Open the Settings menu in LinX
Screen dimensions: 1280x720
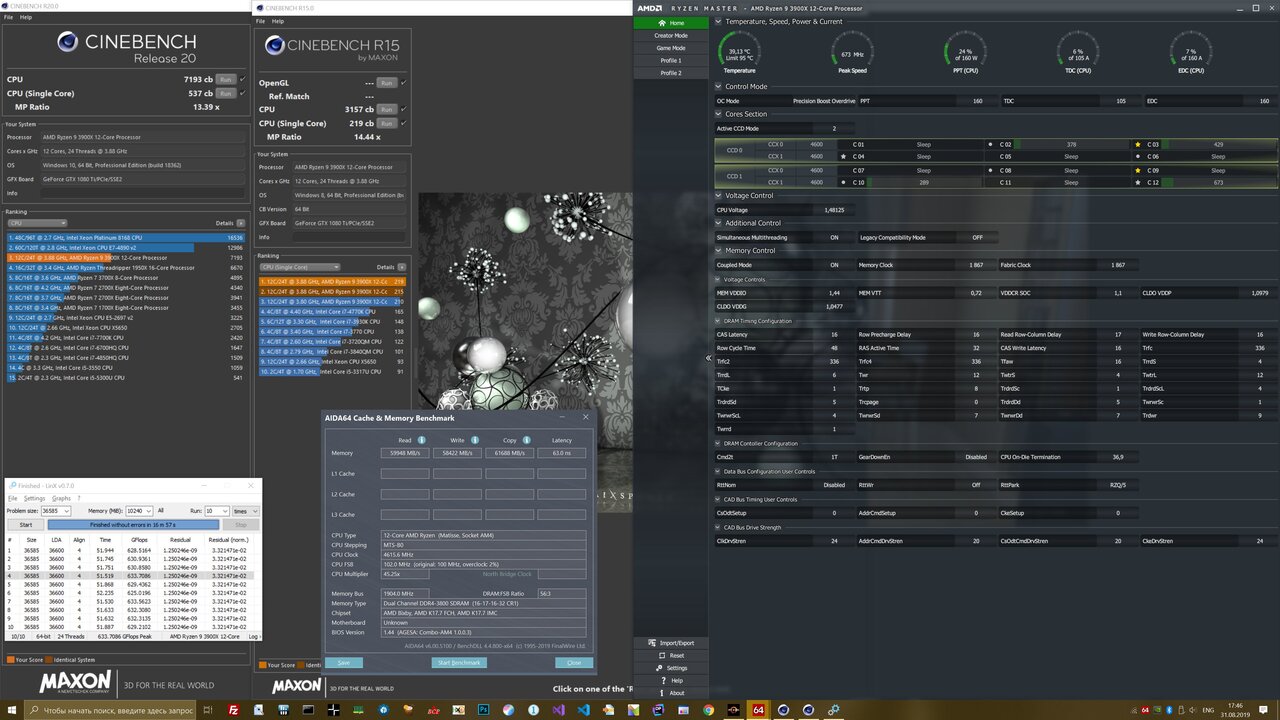[35, 498]
